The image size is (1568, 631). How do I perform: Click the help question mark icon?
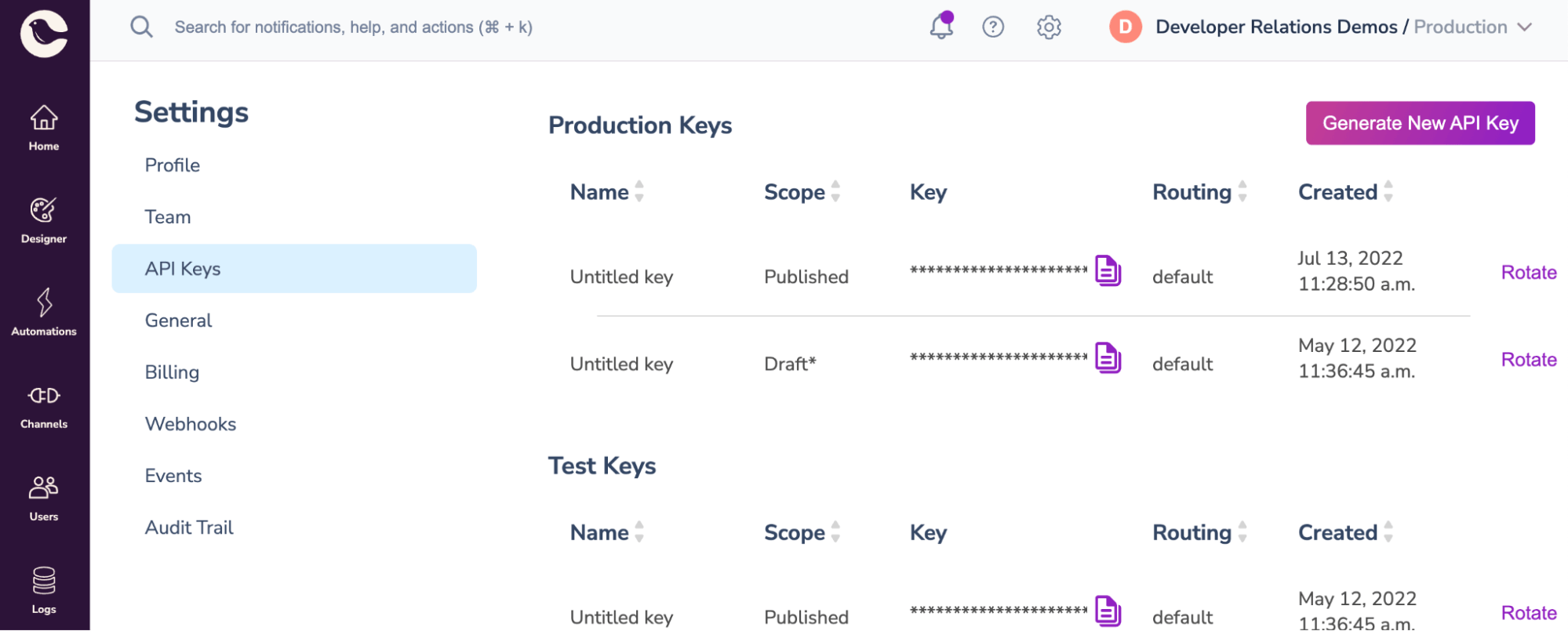click(x=993, y=27)
